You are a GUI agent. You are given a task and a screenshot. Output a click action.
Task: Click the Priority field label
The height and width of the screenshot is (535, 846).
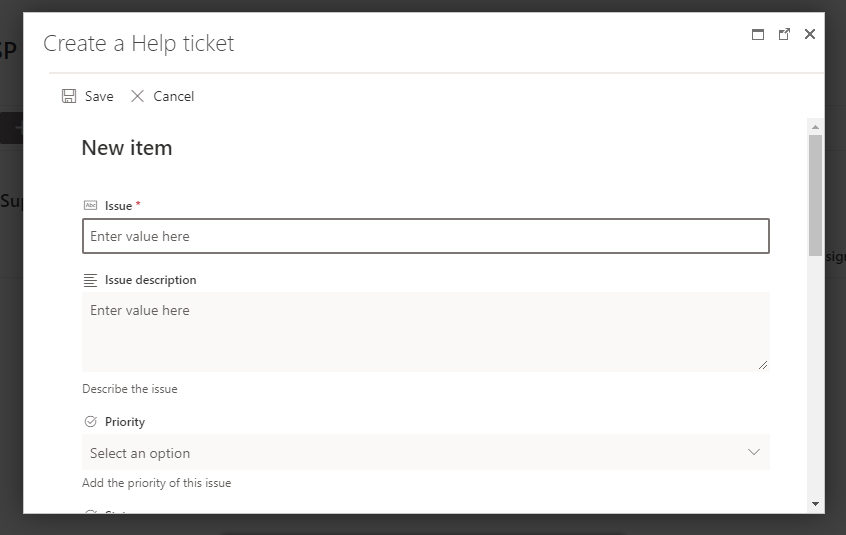pos(125,422)
